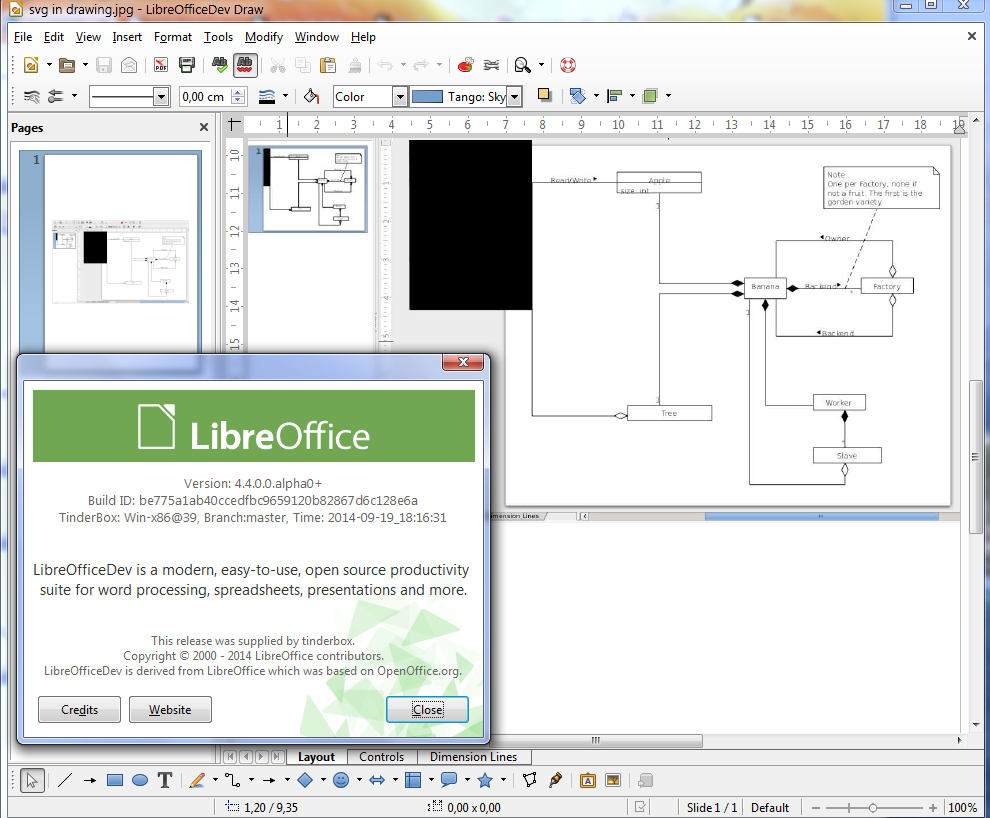The width and height of the screenshot is (990, 818).
Task: Select page 1 thumbnail in Pages panel
Action: click(120, 250)
